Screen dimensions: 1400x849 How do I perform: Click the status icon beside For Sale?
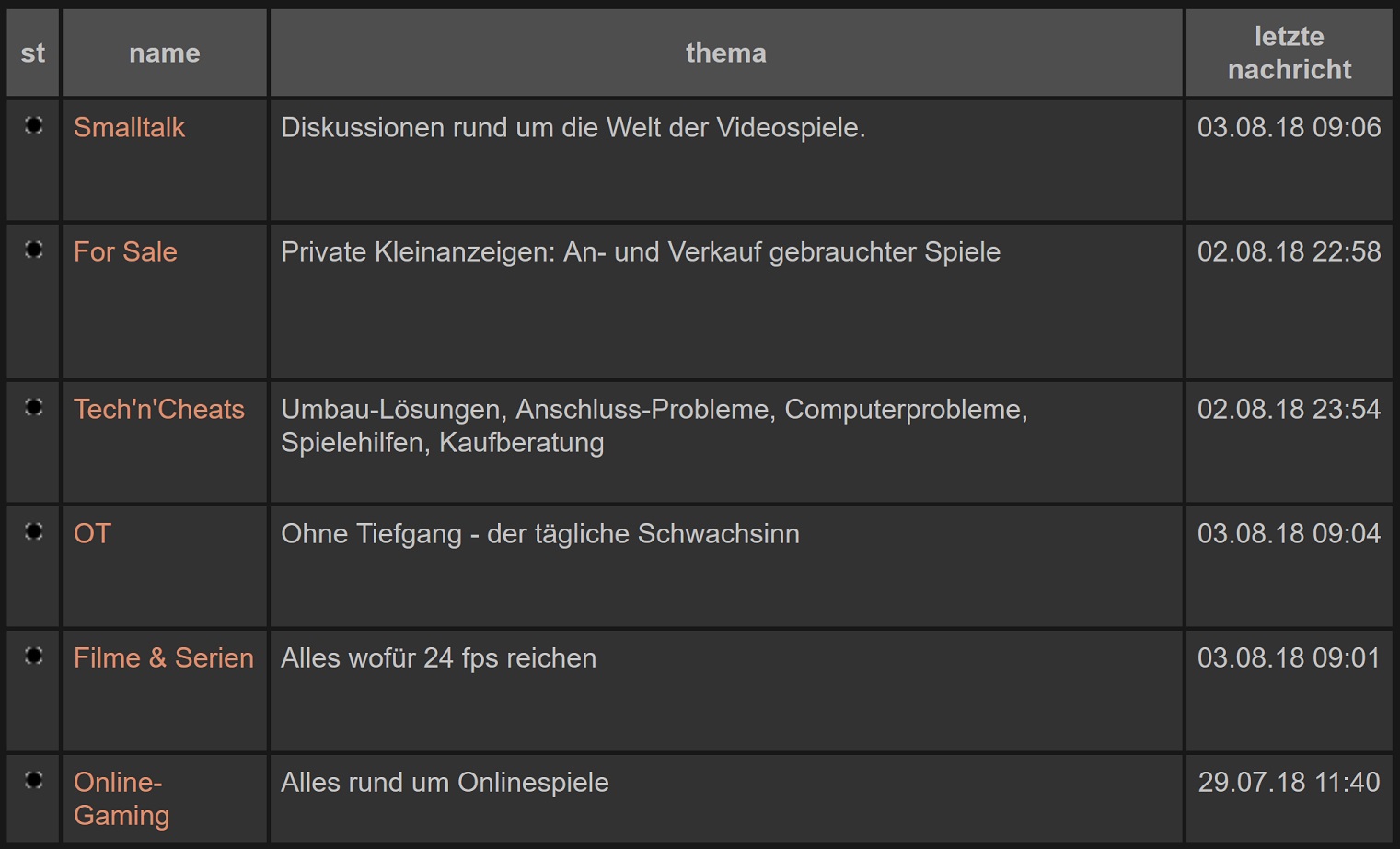point(34,250)
